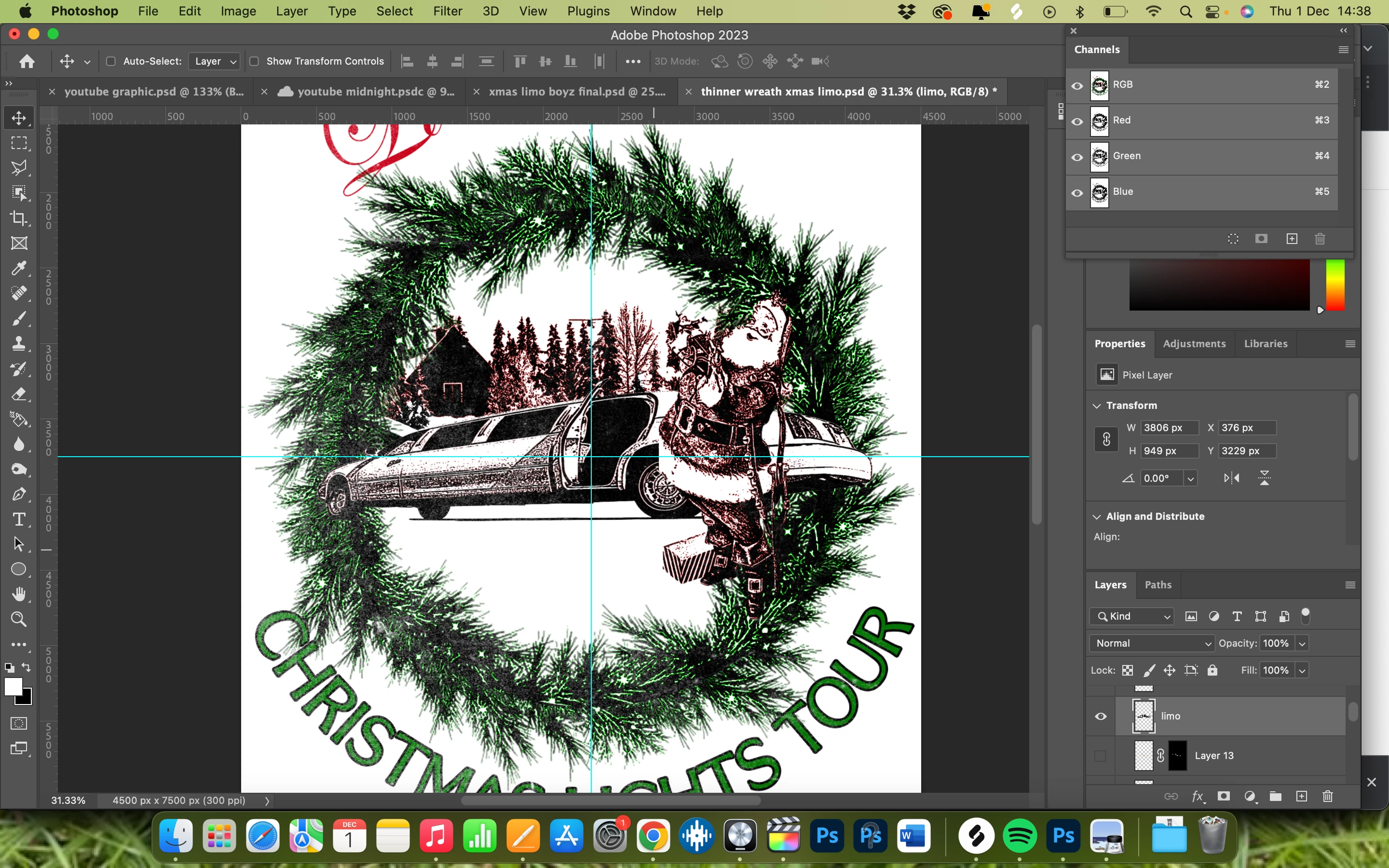Open the Auto-Select Layer dropdown

pos(215,61)
